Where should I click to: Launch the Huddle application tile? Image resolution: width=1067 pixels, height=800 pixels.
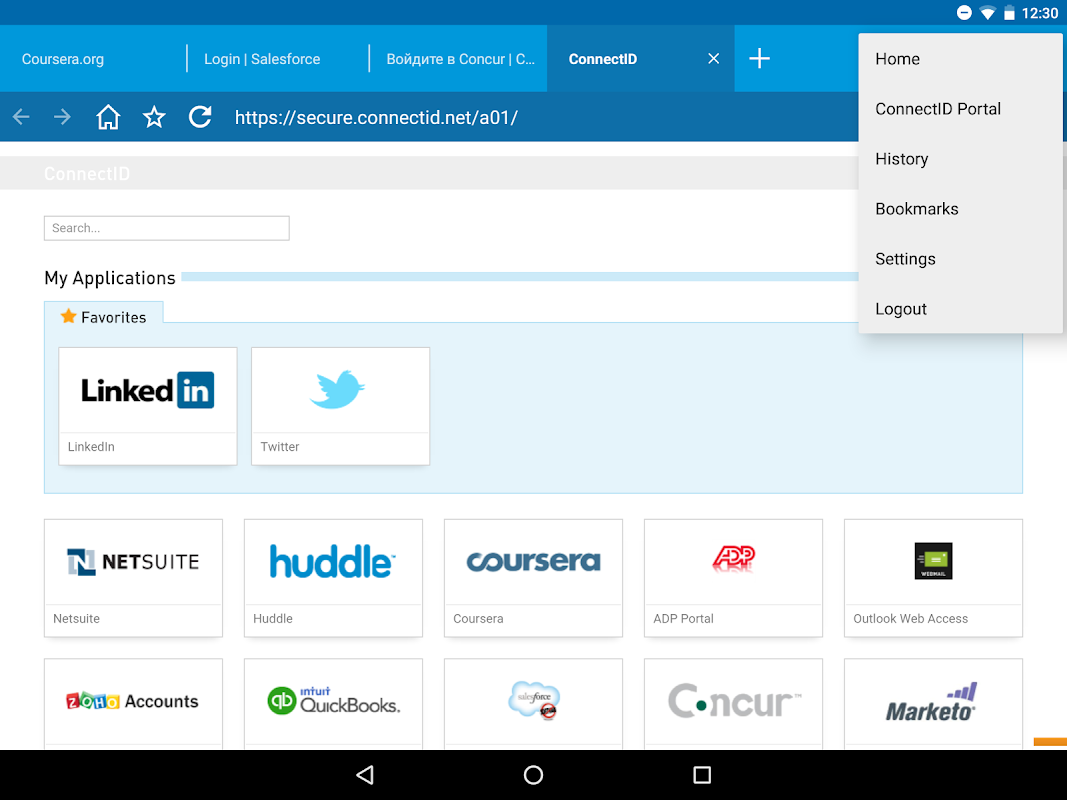pyautogui.click(x=333, y=578)
